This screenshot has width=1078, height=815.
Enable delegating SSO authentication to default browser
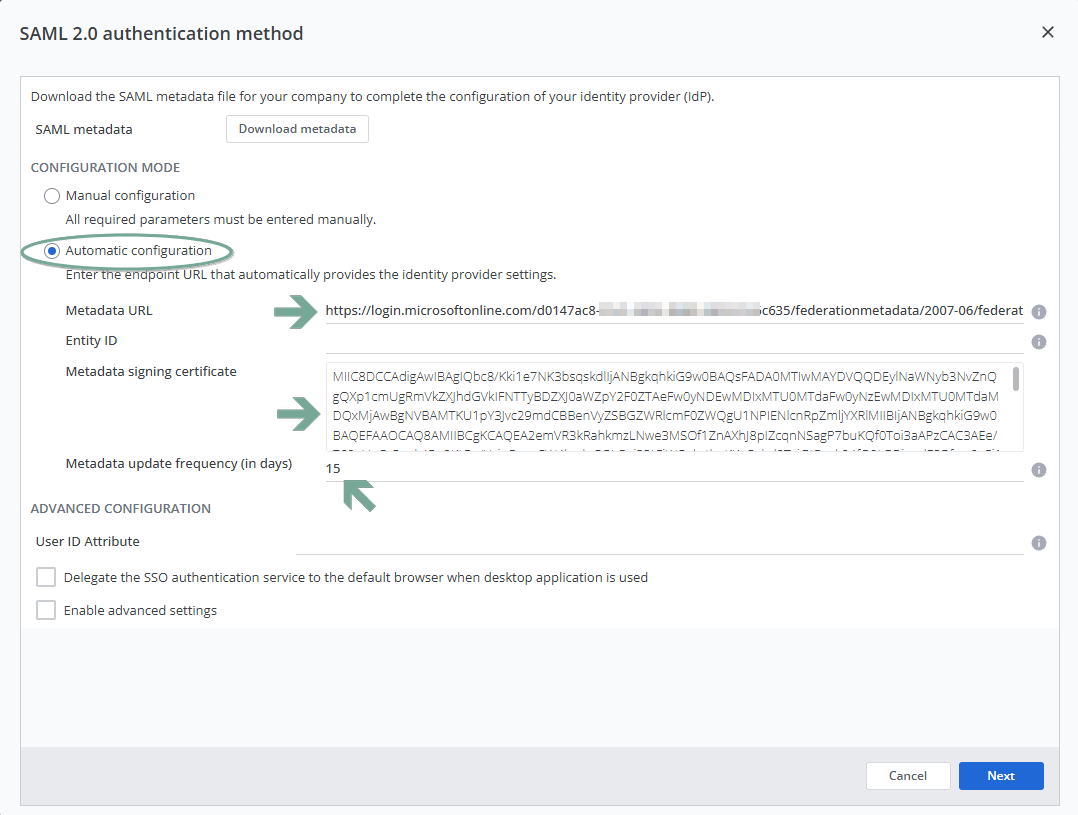pyautogui.click(x=46, y=577)
